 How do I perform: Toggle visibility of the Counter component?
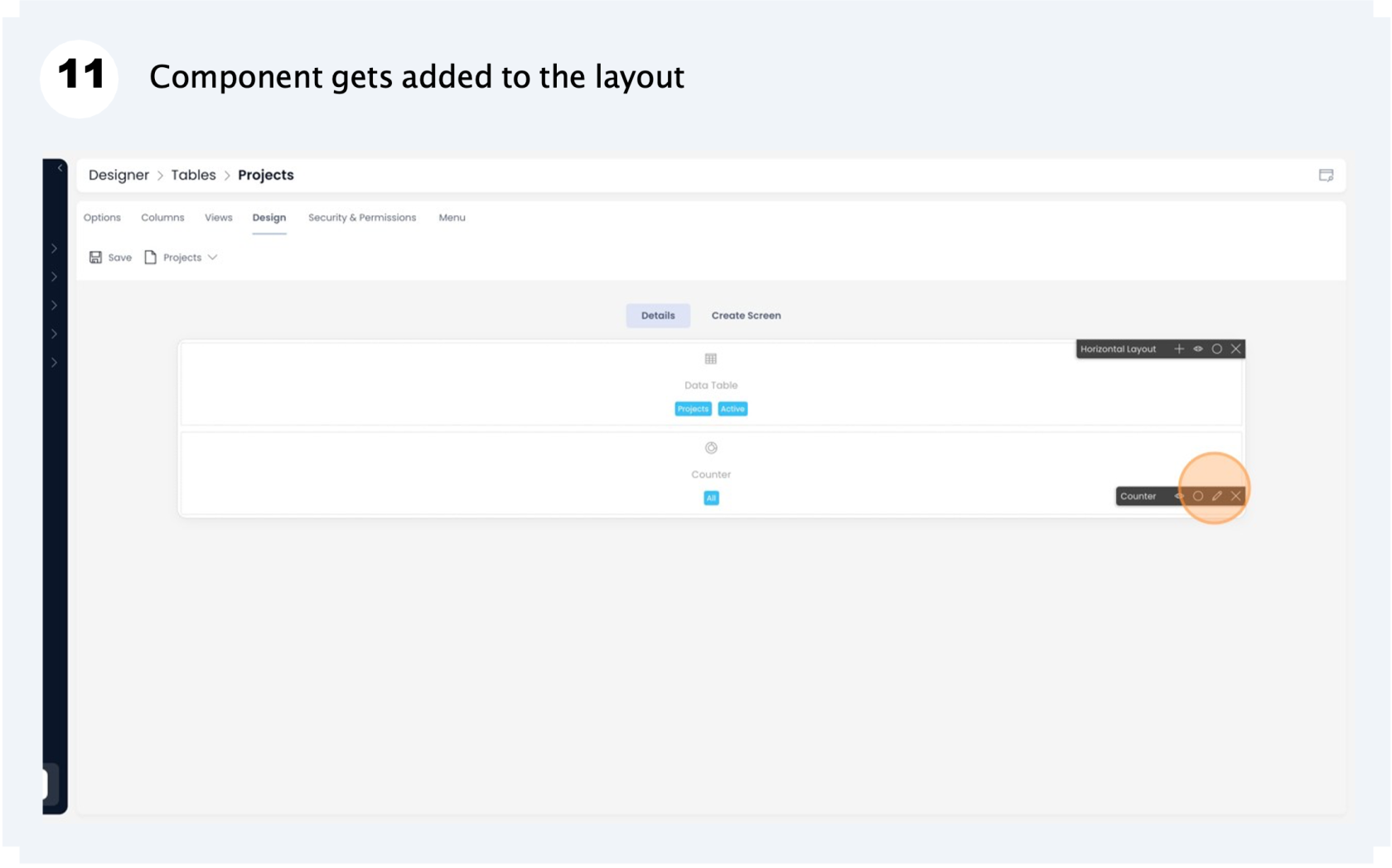click(1179, 496)
